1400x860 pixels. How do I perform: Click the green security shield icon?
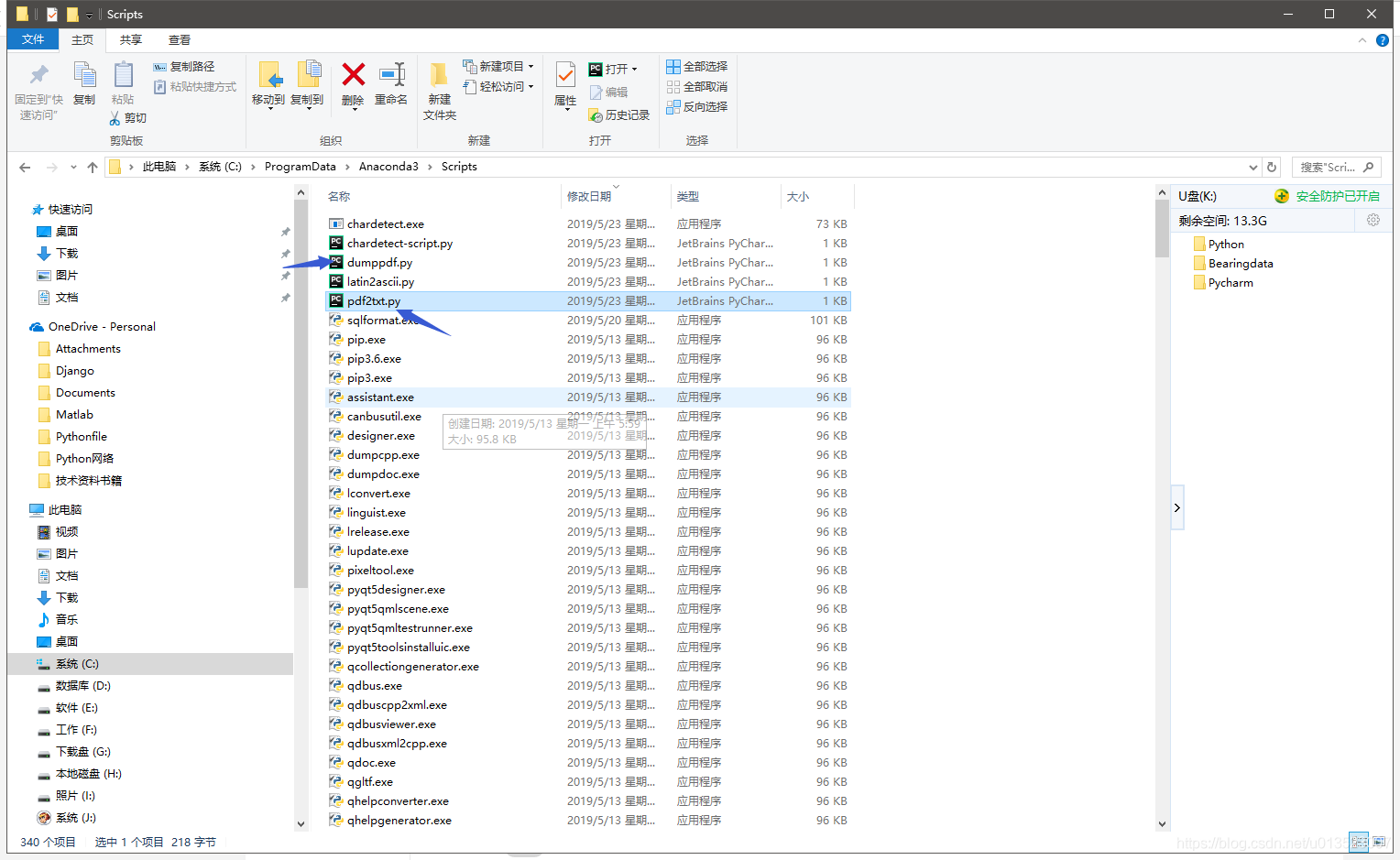(1282, 196)
